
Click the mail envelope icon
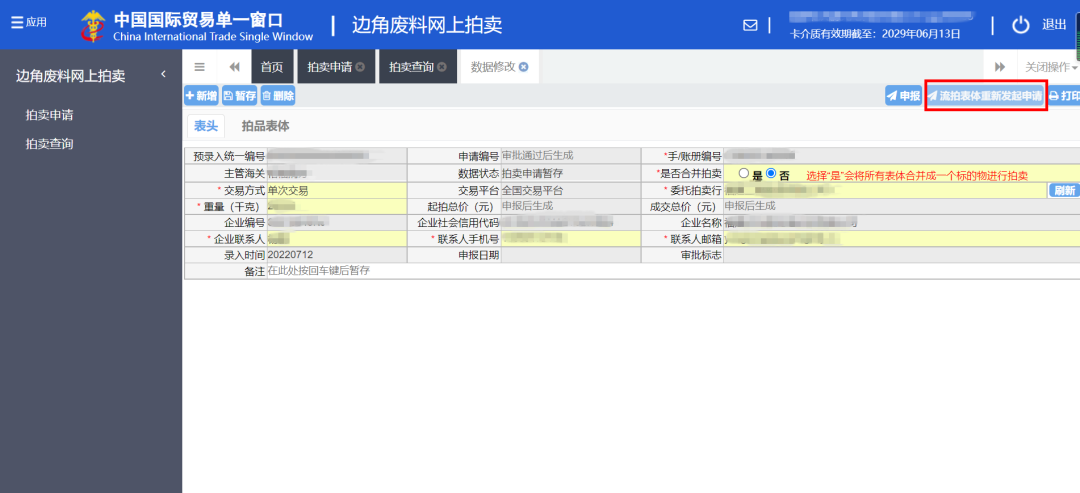[x=750, y=25]
